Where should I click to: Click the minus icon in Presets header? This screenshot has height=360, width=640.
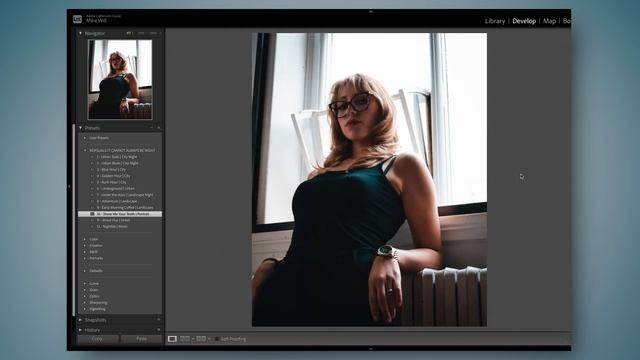pyautogui.click(x=152, y=128)
